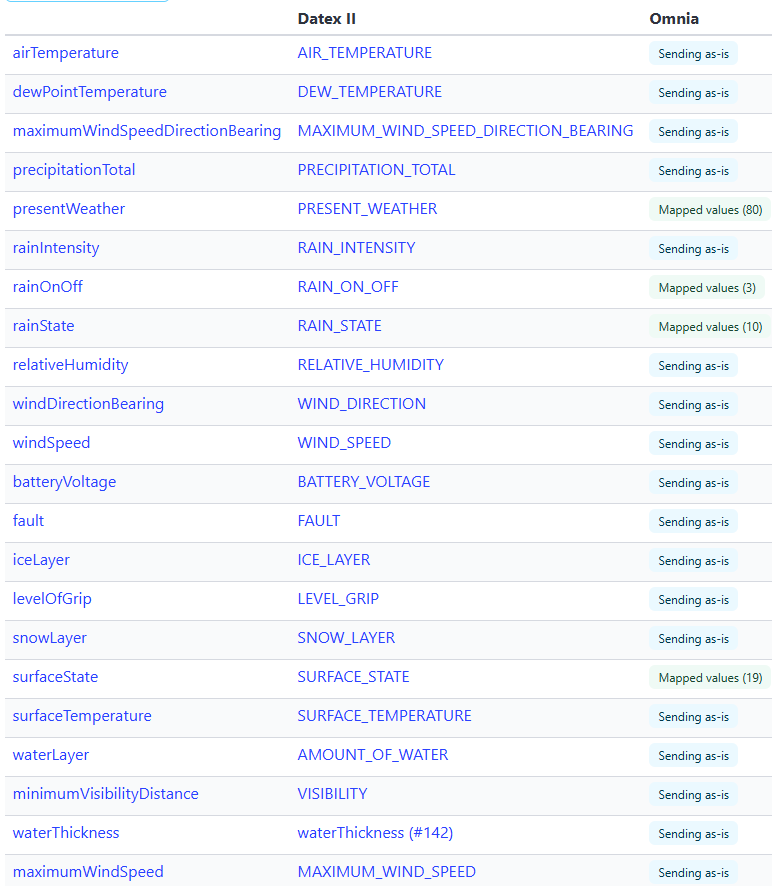Open the VISIBILITY link

pyautogui.click(x=332, y=794)
